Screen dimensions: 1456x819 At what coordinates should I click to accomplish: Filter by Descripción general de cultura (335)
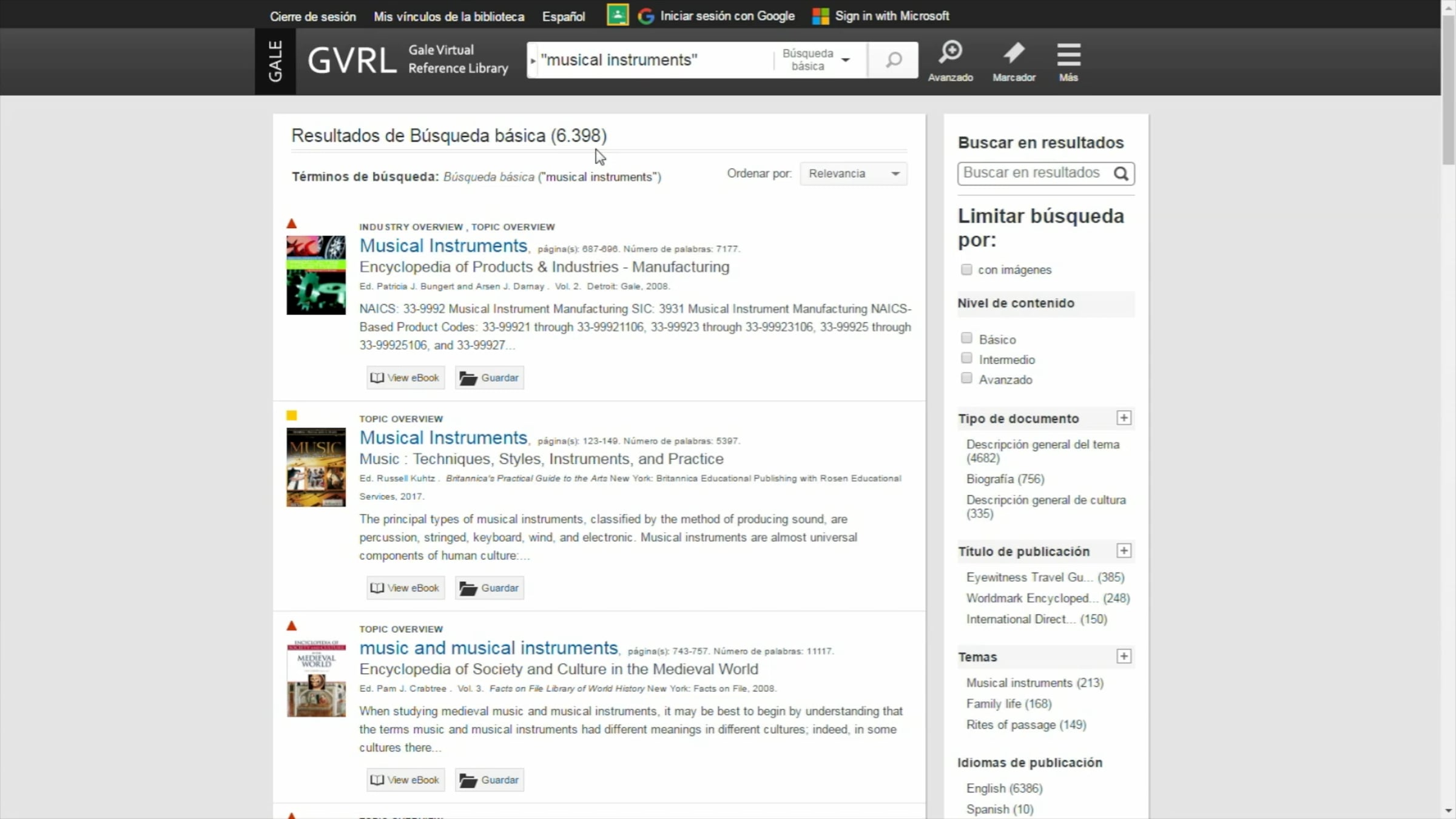(x=1046, y=507)
